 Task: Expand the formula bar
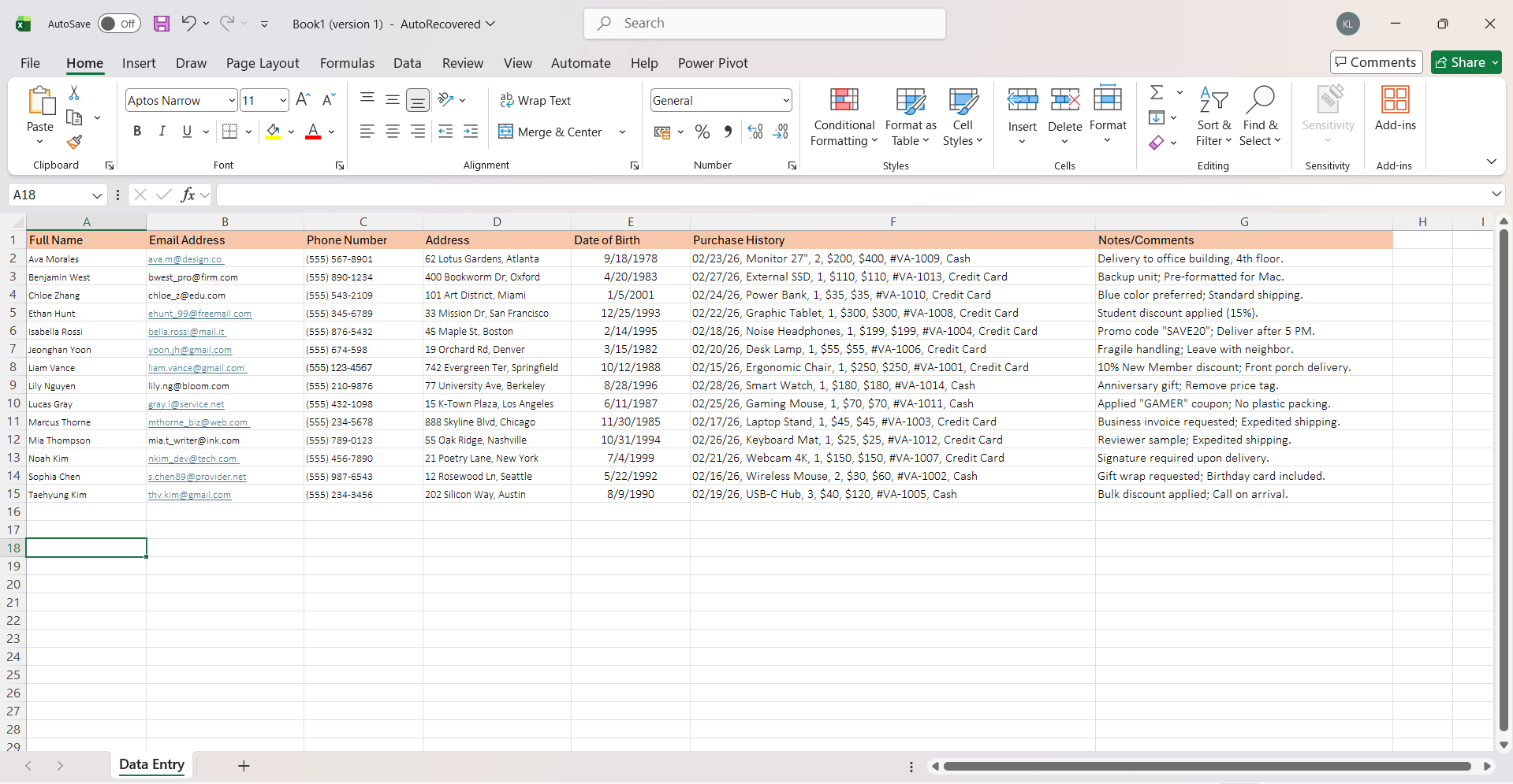point(1496,194)
